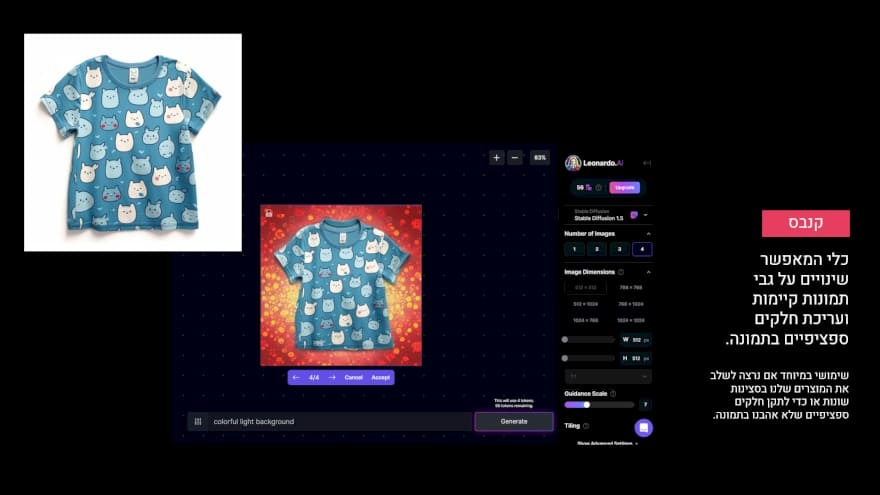Image resolution: width=880 pixels, height=495 pixels.
Task: Collapse the Number of Images section
Action: coord(647,234)
